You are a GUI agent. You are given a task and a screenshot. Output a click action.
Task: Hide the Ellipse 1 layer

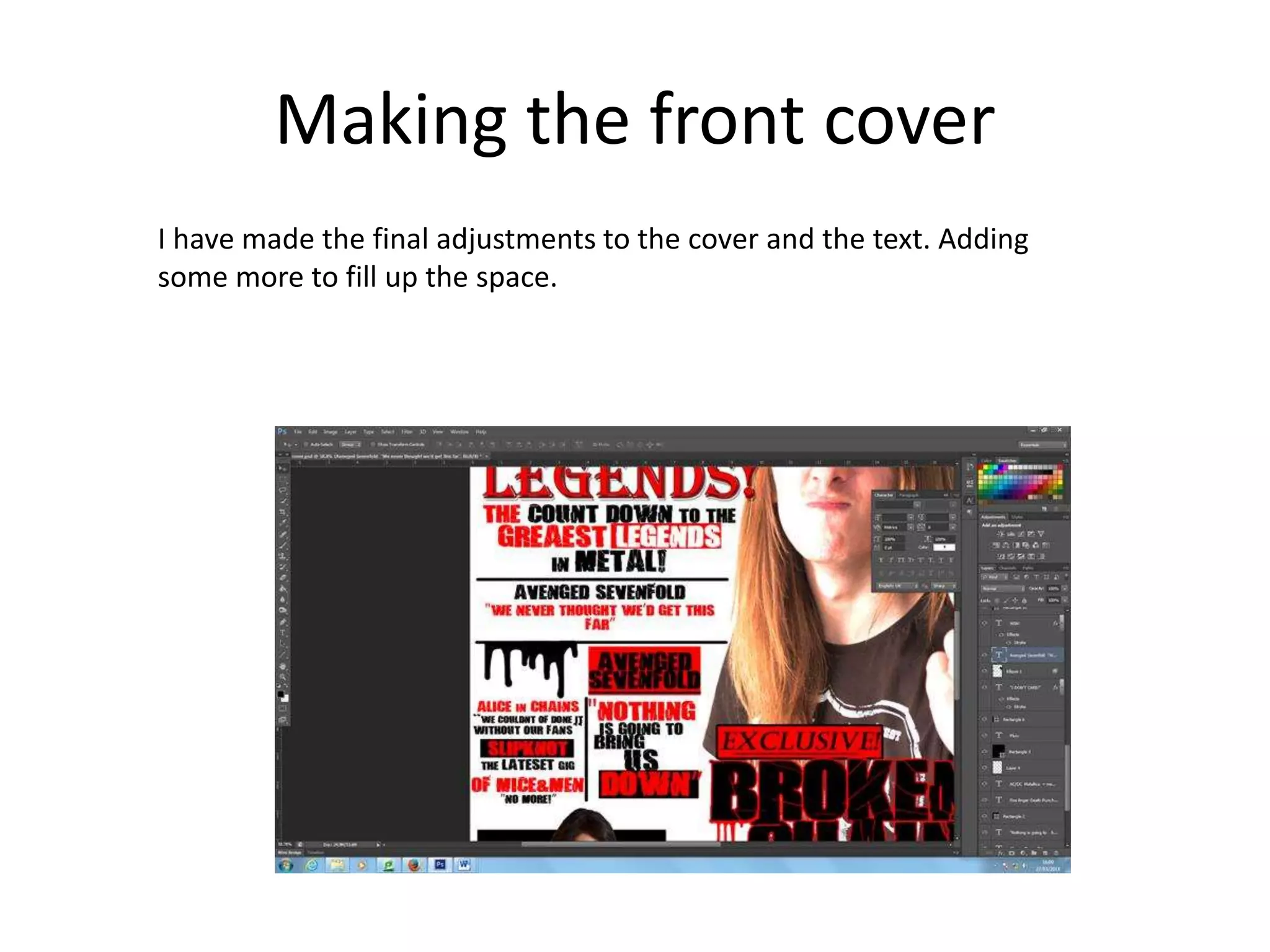pyautogui.click(x=984, y=671)
